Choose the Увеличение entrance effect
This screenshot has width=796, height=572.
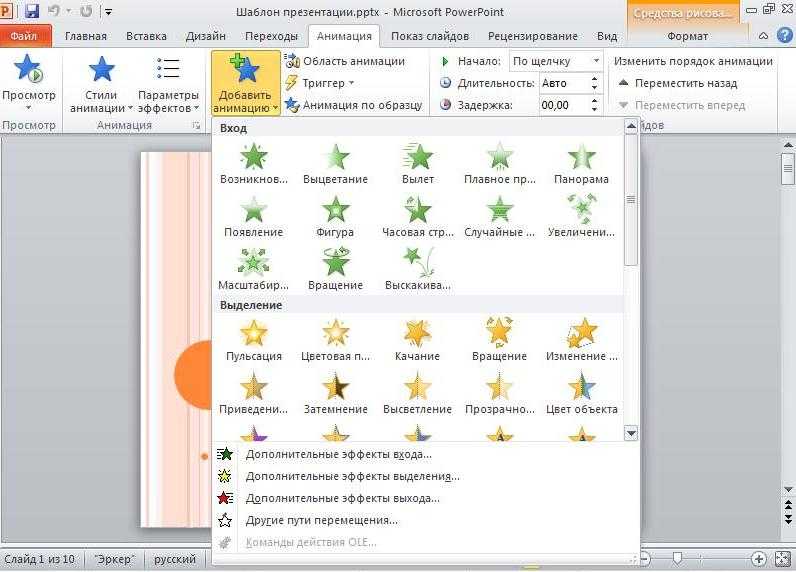pyautogui.click(x=581, y=216)
